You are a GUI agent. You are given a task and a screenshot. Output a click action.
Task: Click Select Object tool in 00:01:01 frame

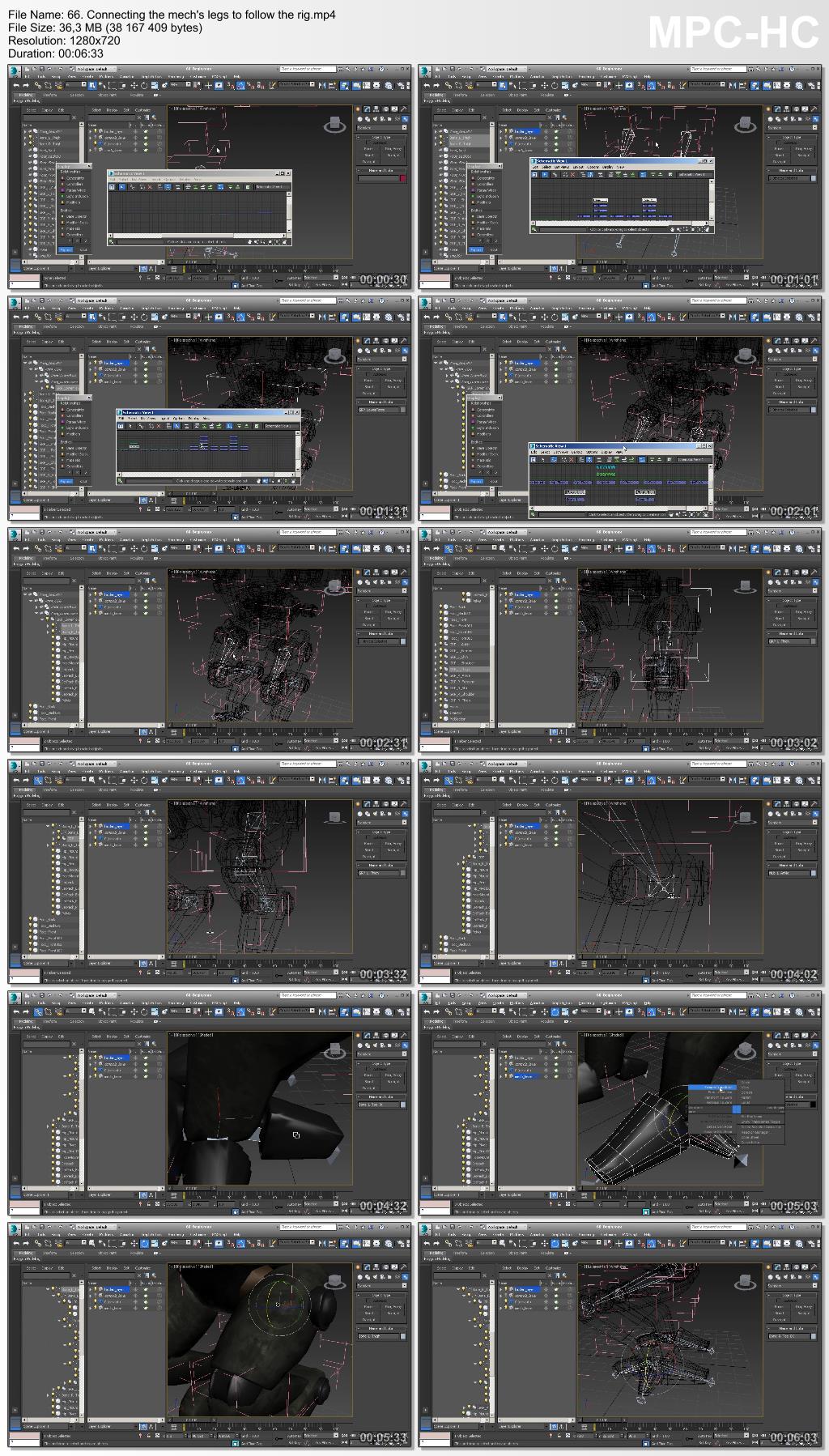tap(502, 84)
